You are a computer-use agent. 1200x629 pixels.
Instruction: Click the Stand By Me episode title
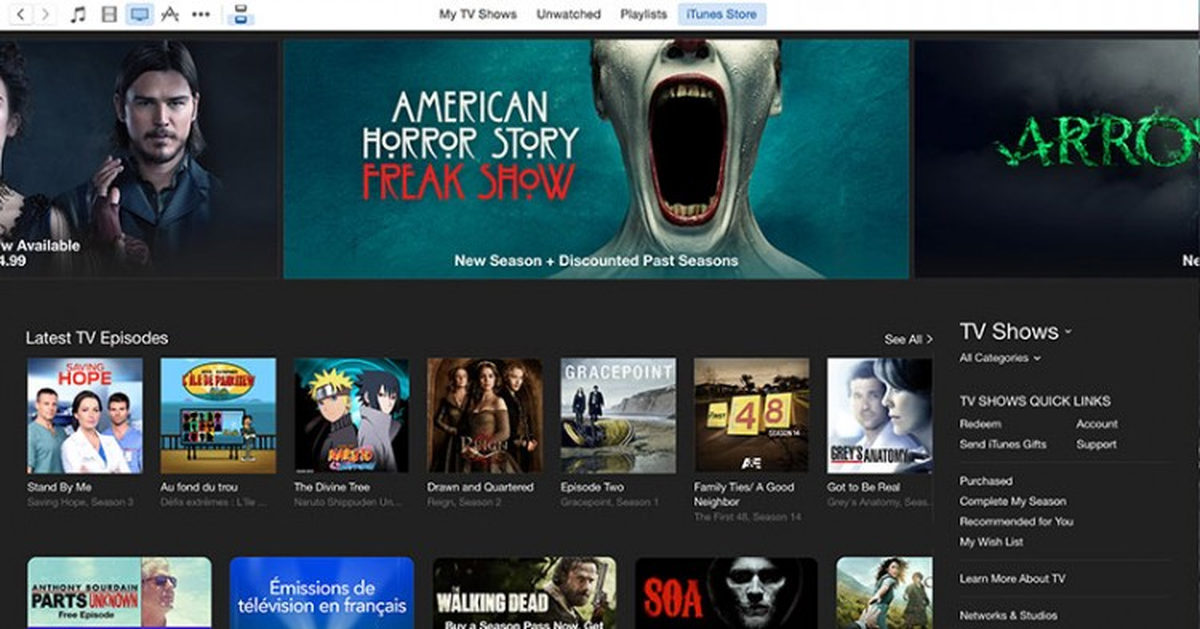click(60, 487)
